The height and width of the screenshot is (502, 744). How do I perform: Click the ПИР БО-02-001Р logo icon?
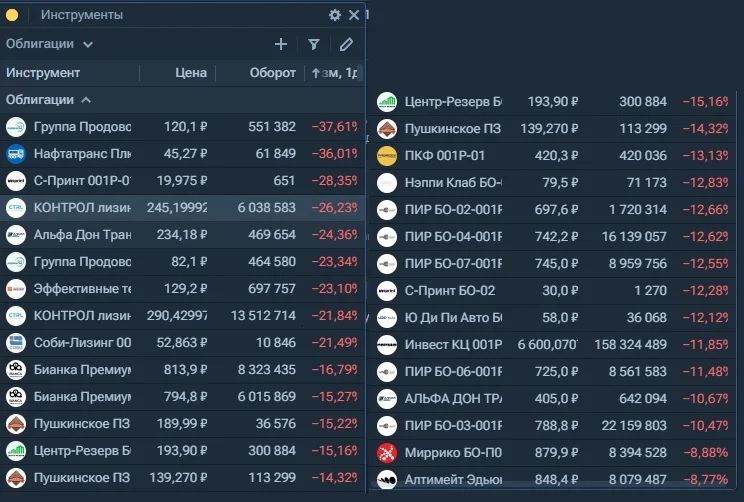pos(387,210)
